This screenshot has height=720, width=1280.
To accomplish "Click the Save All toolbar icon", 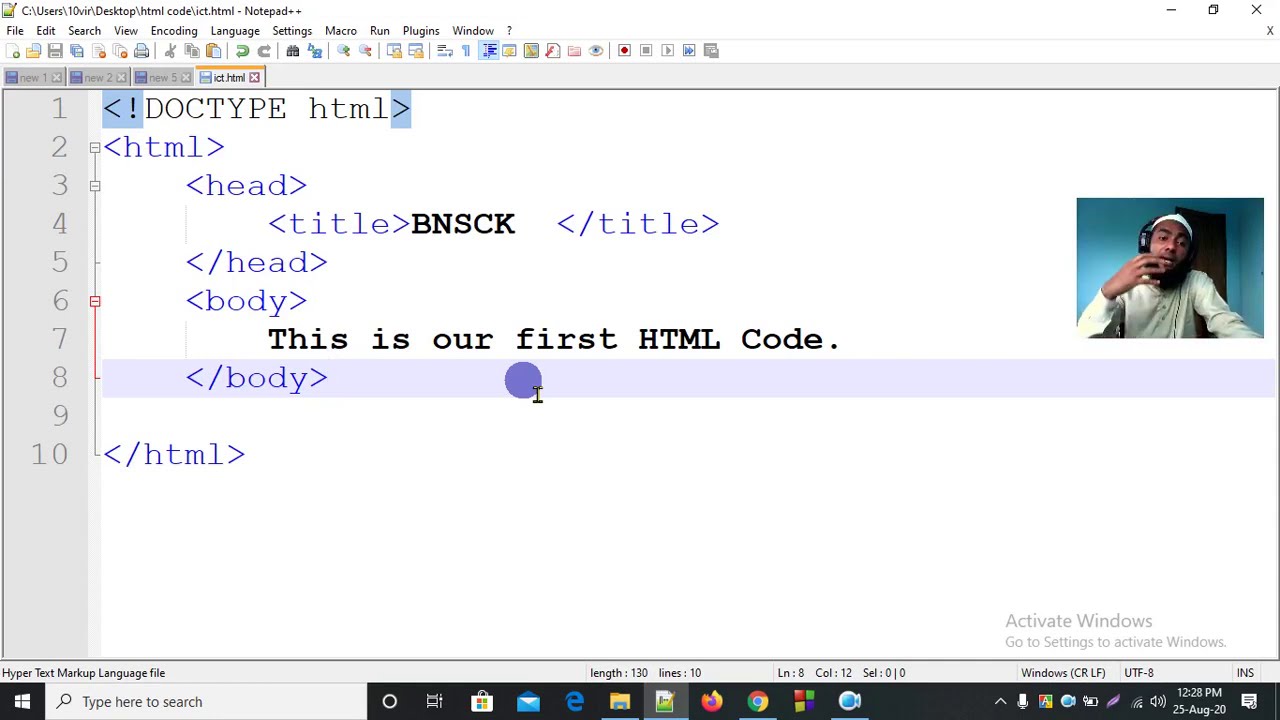I will 77,51.
